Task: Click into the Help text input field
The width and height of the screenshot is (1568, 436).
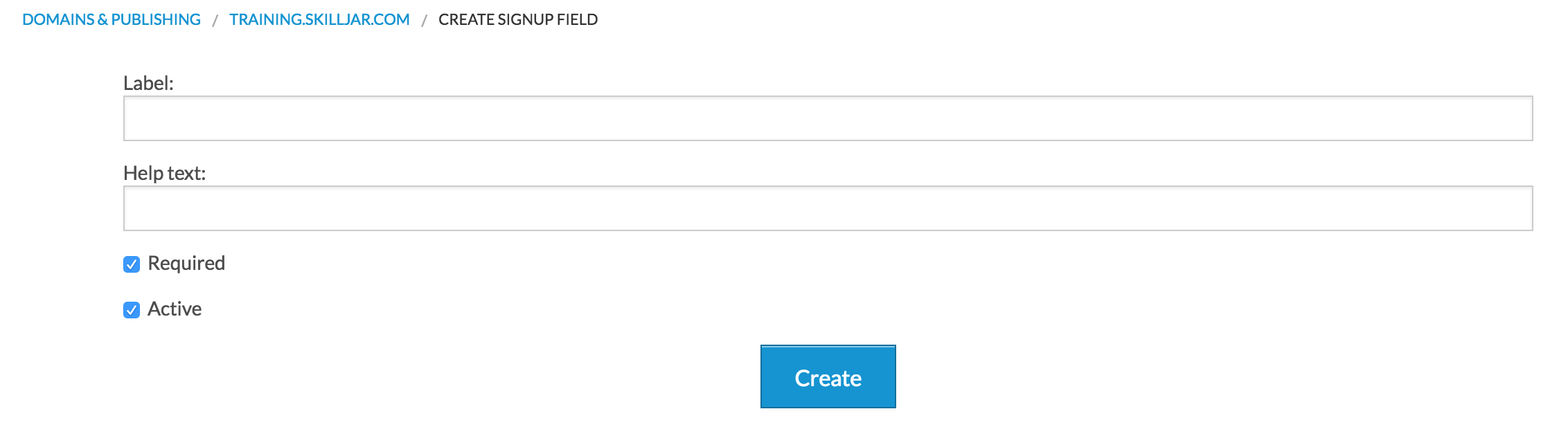Action: click(828, 208)
